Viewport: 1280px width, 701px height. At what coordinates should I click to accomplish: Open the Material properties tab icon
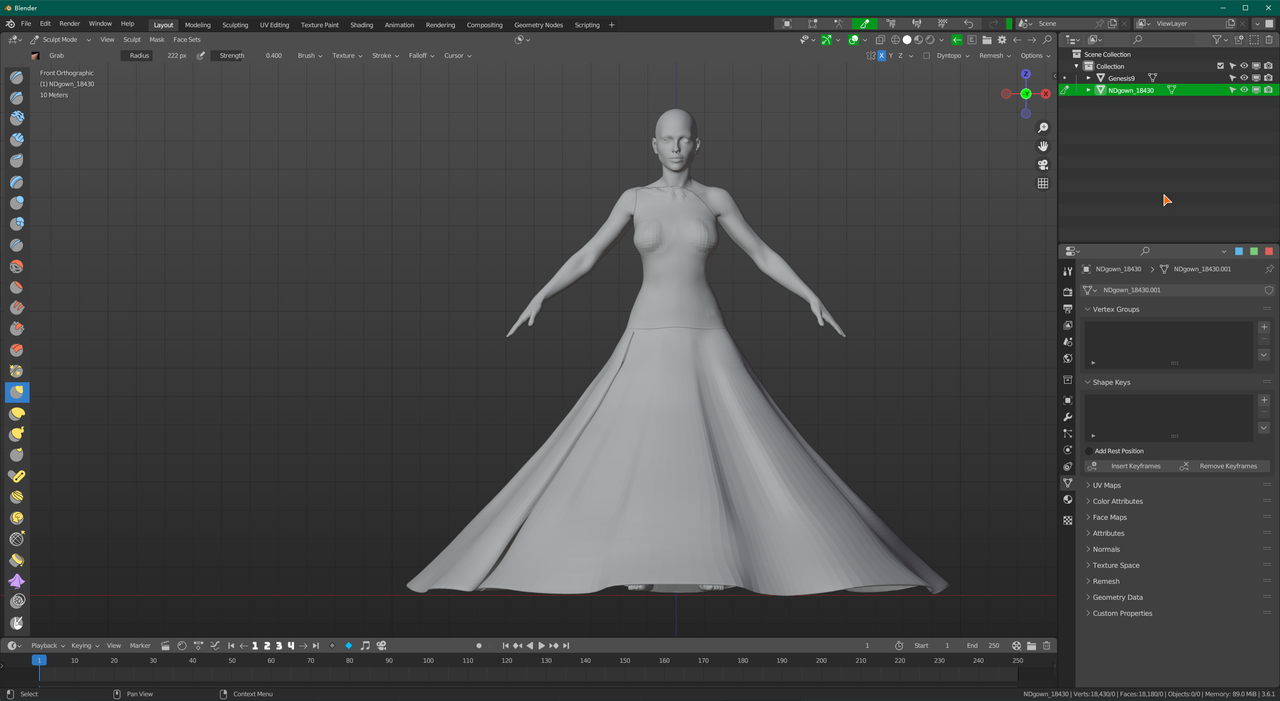coord(1068,500)
